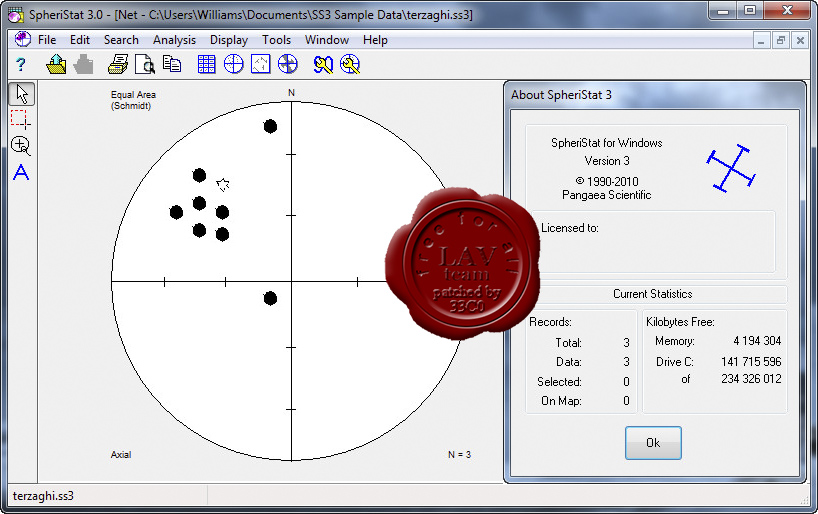
Task: Click the "© 1990-2010" copyright text
Action: pos(607,182)
